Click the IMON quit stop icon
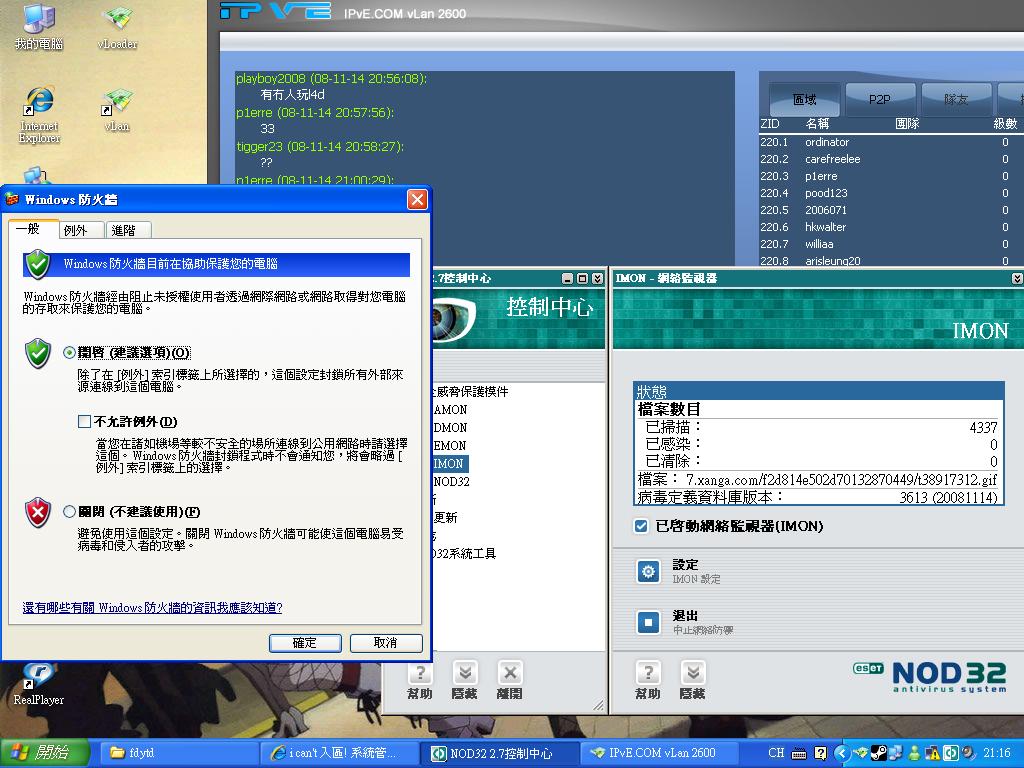Screen dimensions: 1024x768 point(648,622)
